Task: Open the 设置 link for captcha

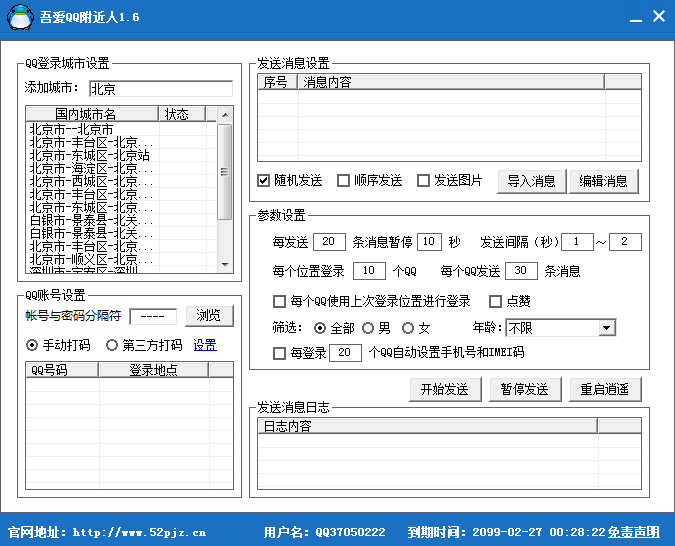Action: (x=204, y=346)
